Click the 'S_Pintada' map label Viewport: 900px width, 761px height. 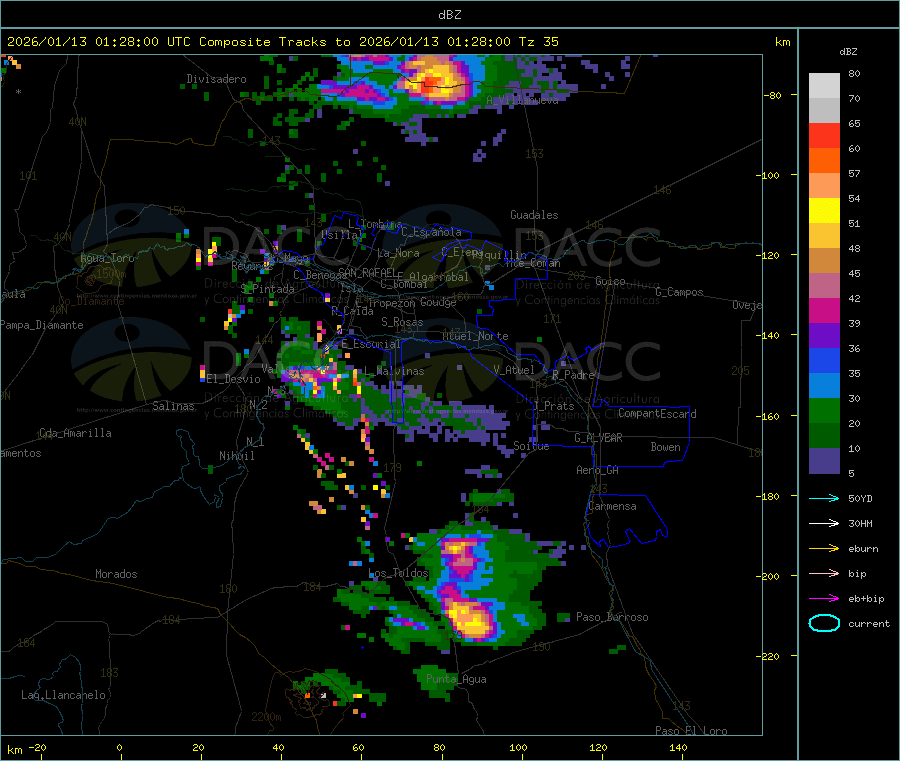(x=267, y=289)
